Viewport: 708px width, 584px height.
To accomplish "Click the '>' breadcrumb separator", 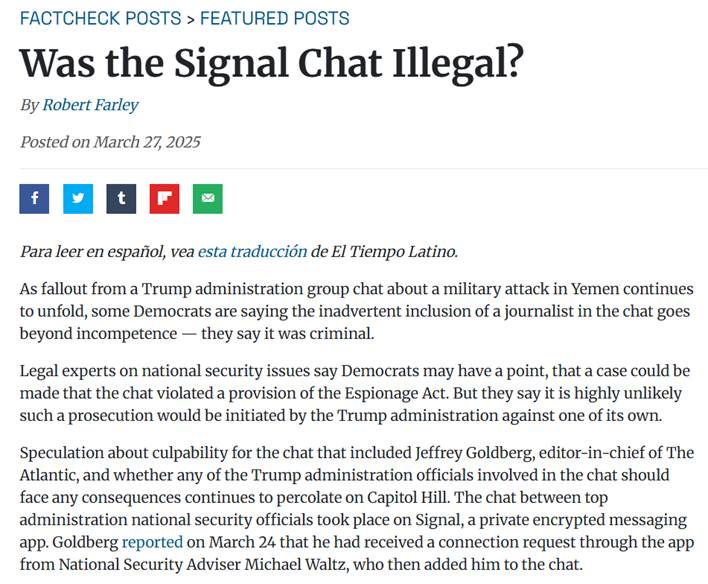I will pos(191,19).
